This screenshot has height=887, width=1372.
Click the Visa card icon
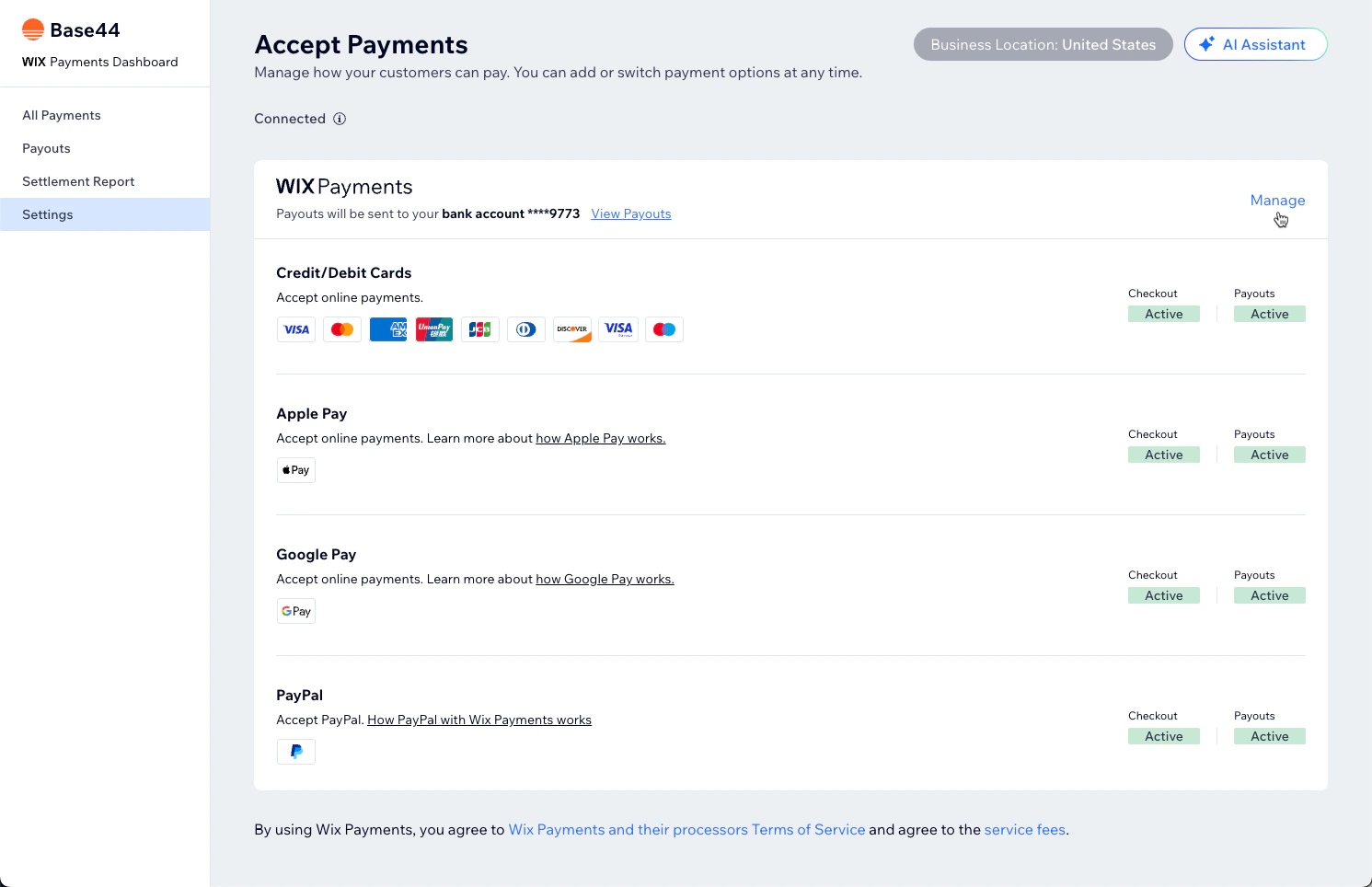point(295,328)
